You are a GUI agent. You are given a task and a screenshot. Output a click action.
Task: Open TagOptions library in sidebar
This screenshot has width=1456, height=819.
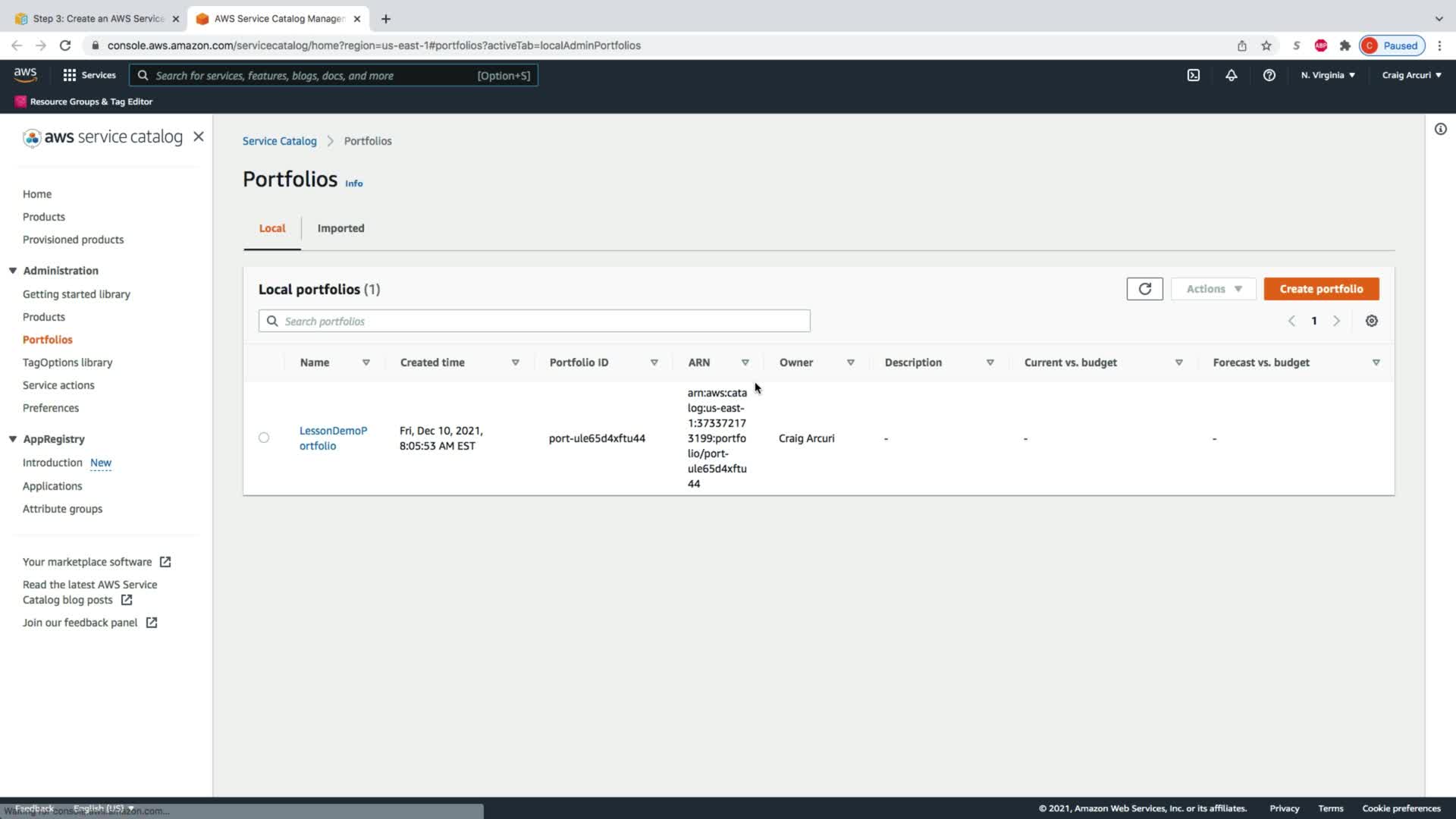[67, 362]
